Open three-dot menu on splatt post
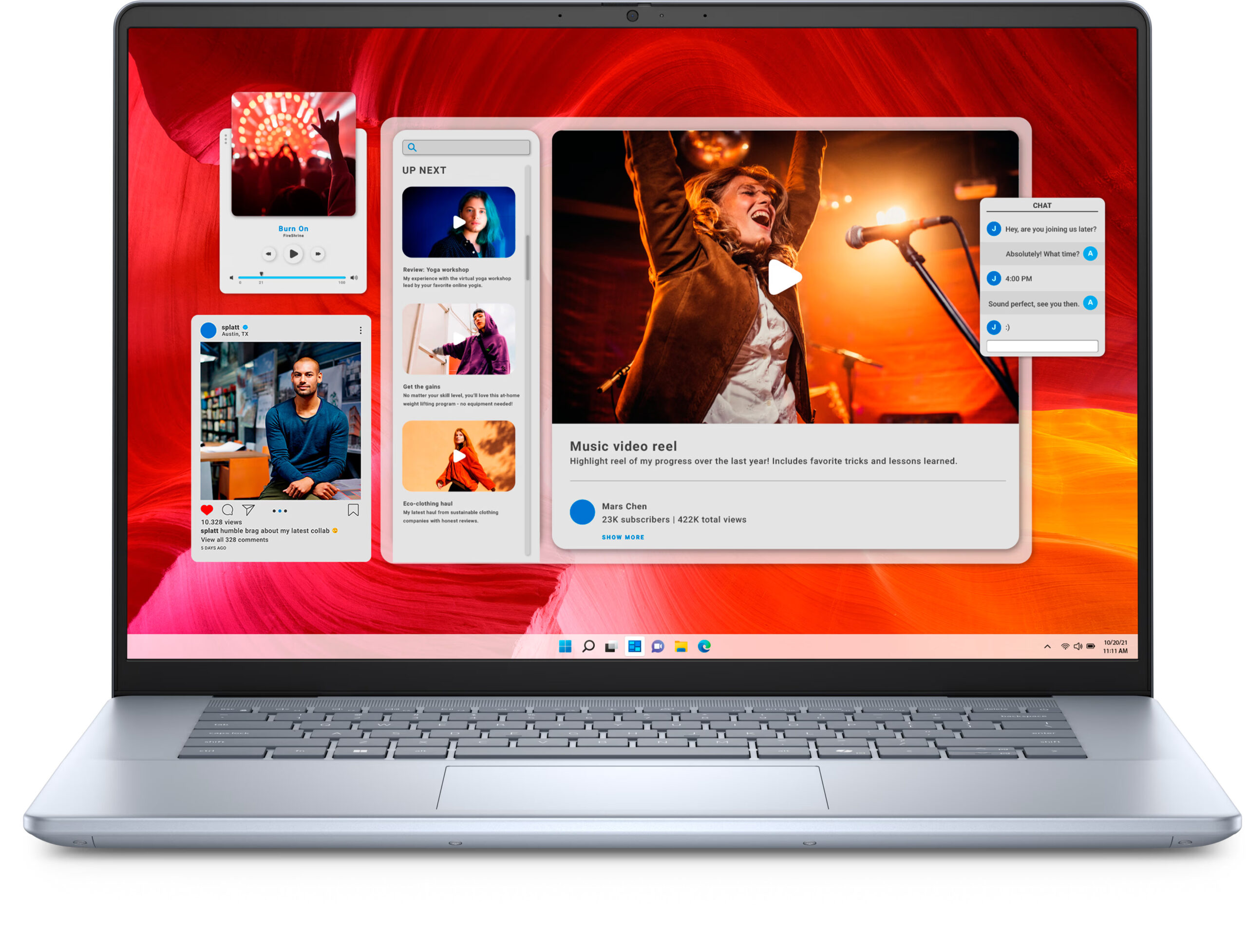 360,330
